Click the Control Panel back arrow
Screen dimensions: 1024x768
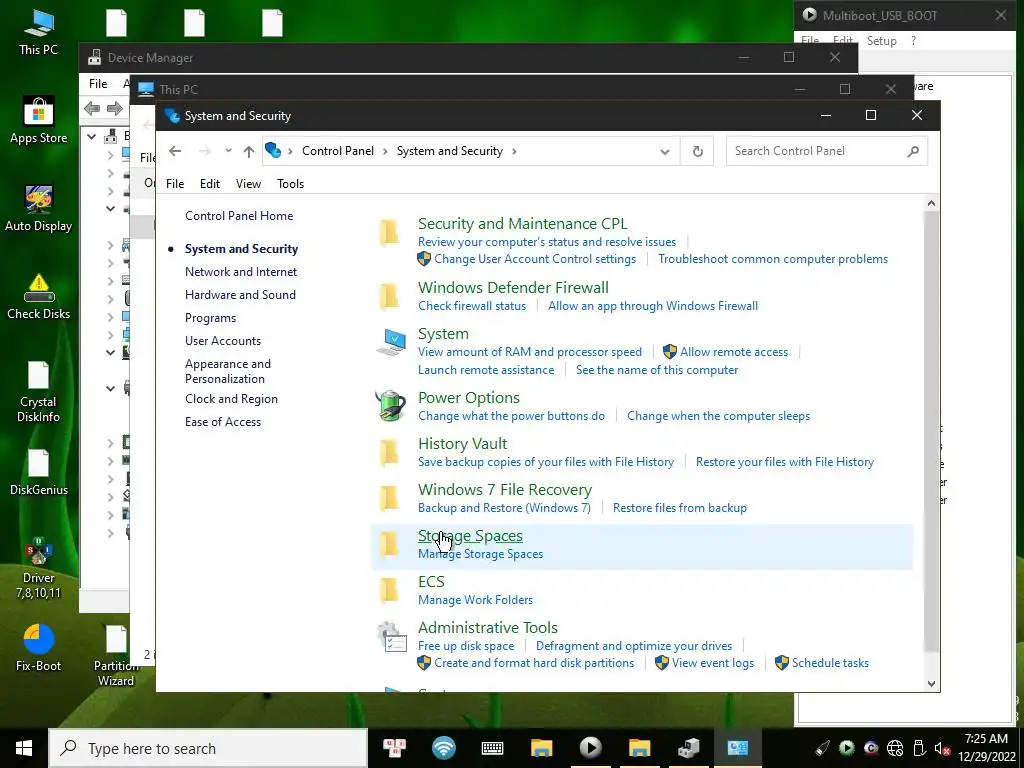(x=175, y=151)
